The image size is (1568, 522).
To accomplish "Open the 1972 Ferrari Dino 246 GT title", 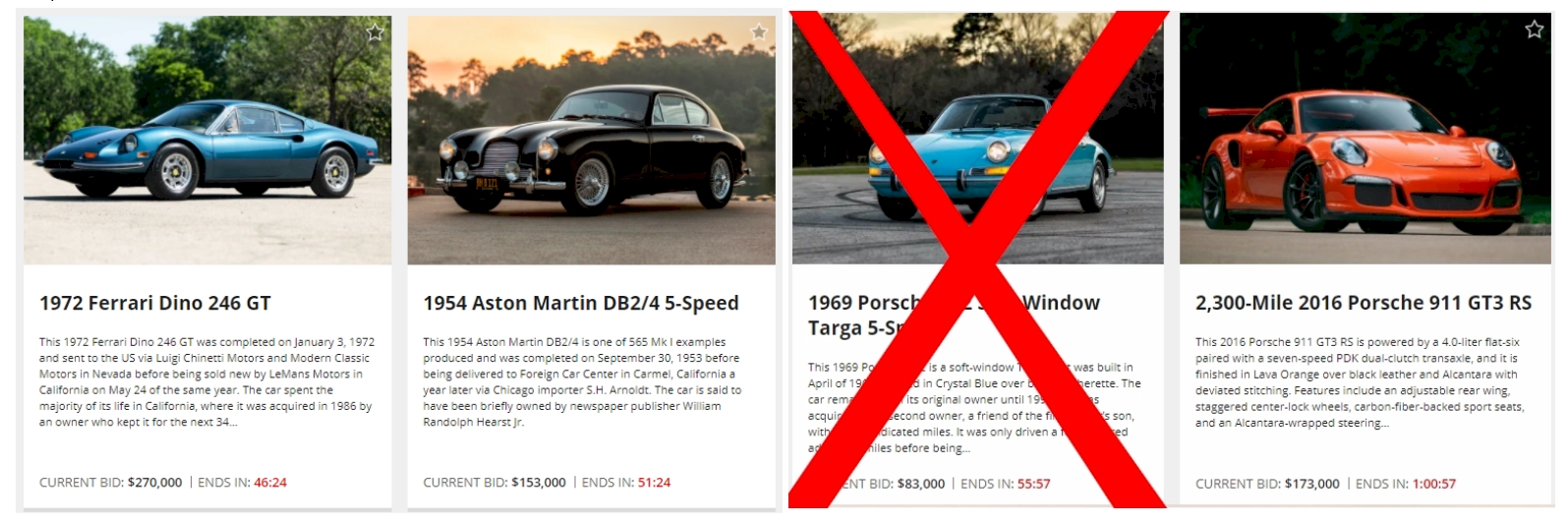I will (x=155, y=304).
